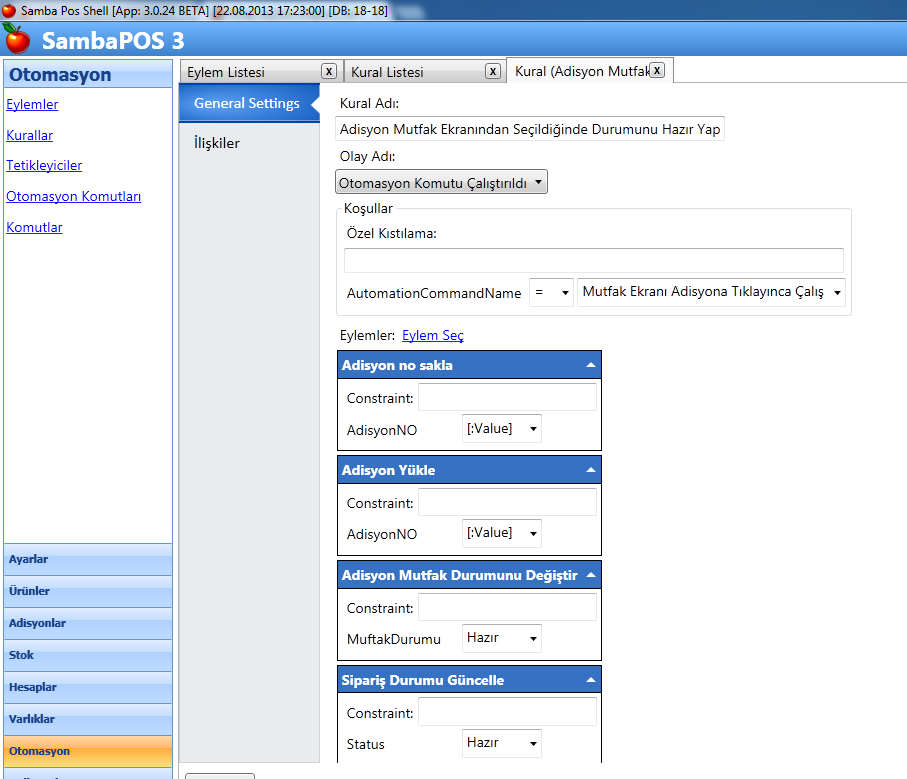Open Otomasyon Komutları from the sidebar
Viewport: 907px width, 779px height.
pos(73,196)
